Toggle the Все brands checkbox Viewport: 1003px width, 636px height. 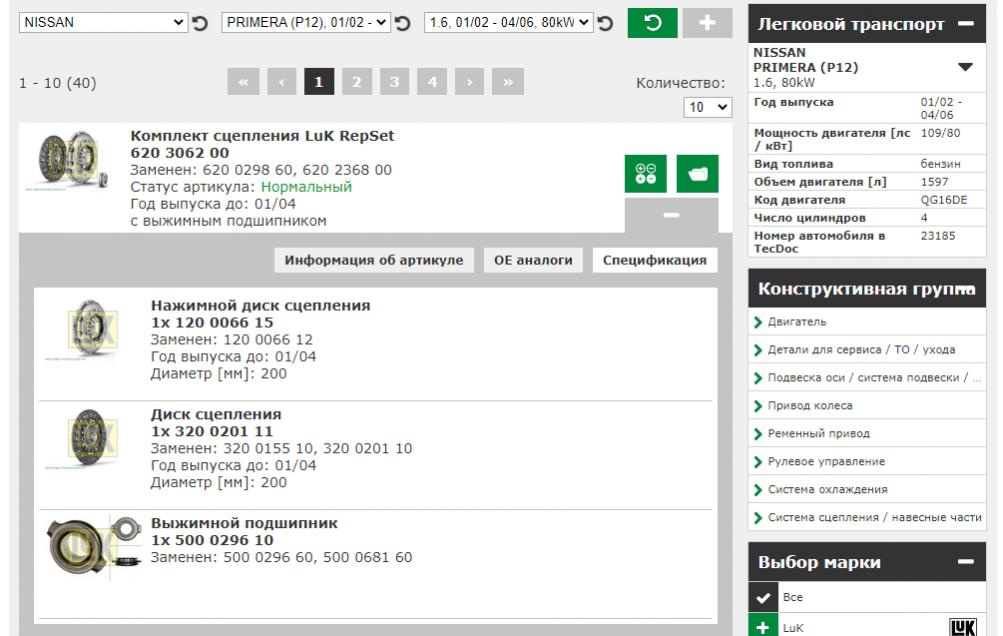coord(763,597)
